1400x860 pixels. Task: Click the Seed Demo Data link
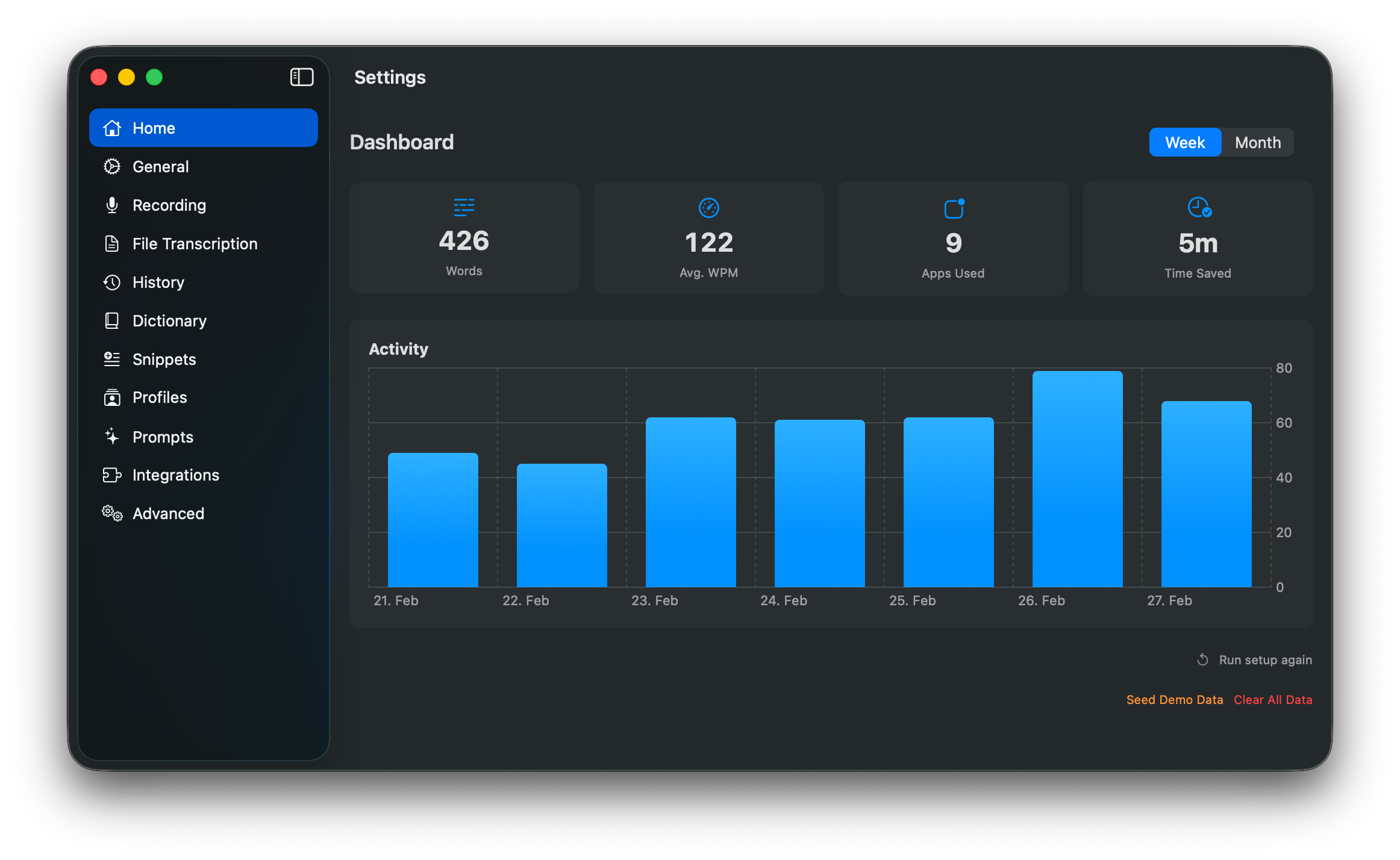(x=1174, y=700)
